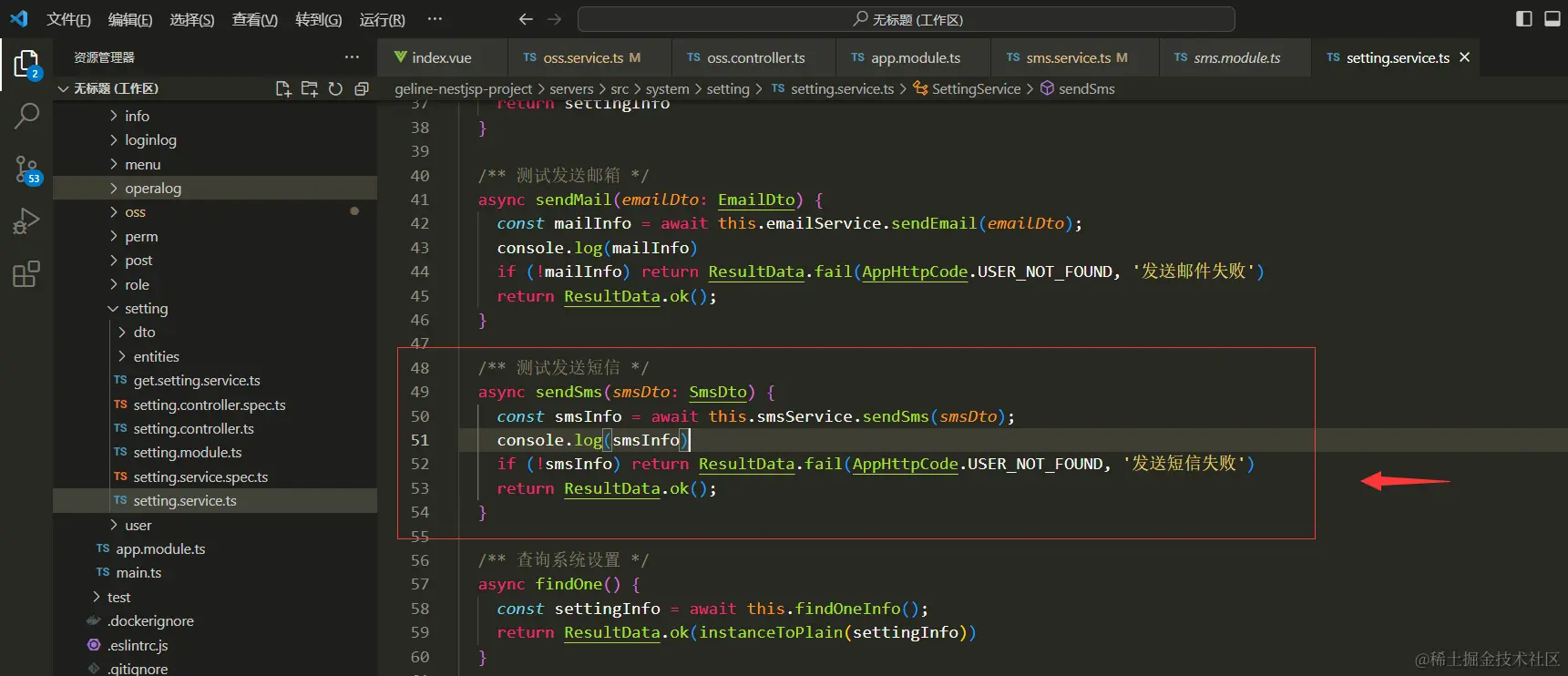This screenshot has width=1568, height=676.
Task: Toggle the bottom panel layout
Action: [1553, 19]
